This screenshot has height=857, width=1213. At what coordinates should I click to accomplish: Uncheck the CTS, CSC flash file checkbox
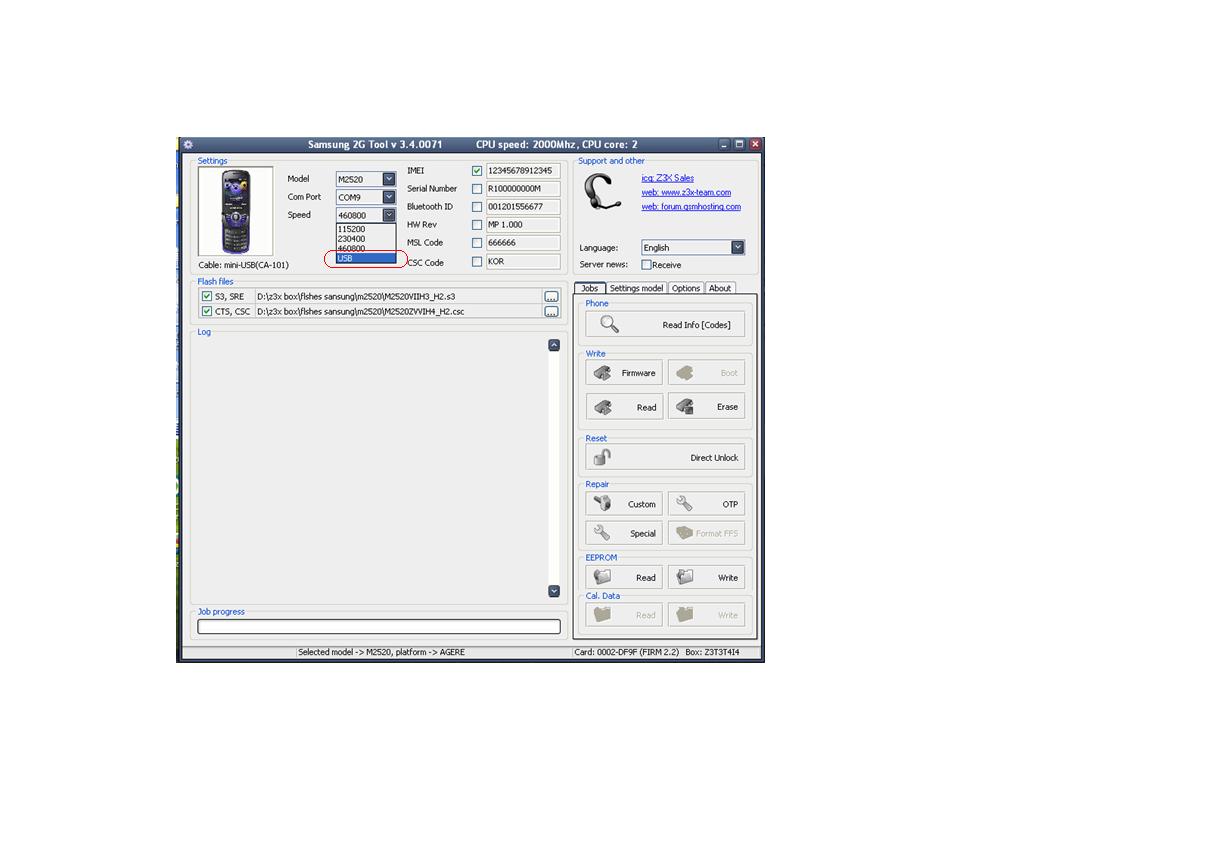(207, 312)
